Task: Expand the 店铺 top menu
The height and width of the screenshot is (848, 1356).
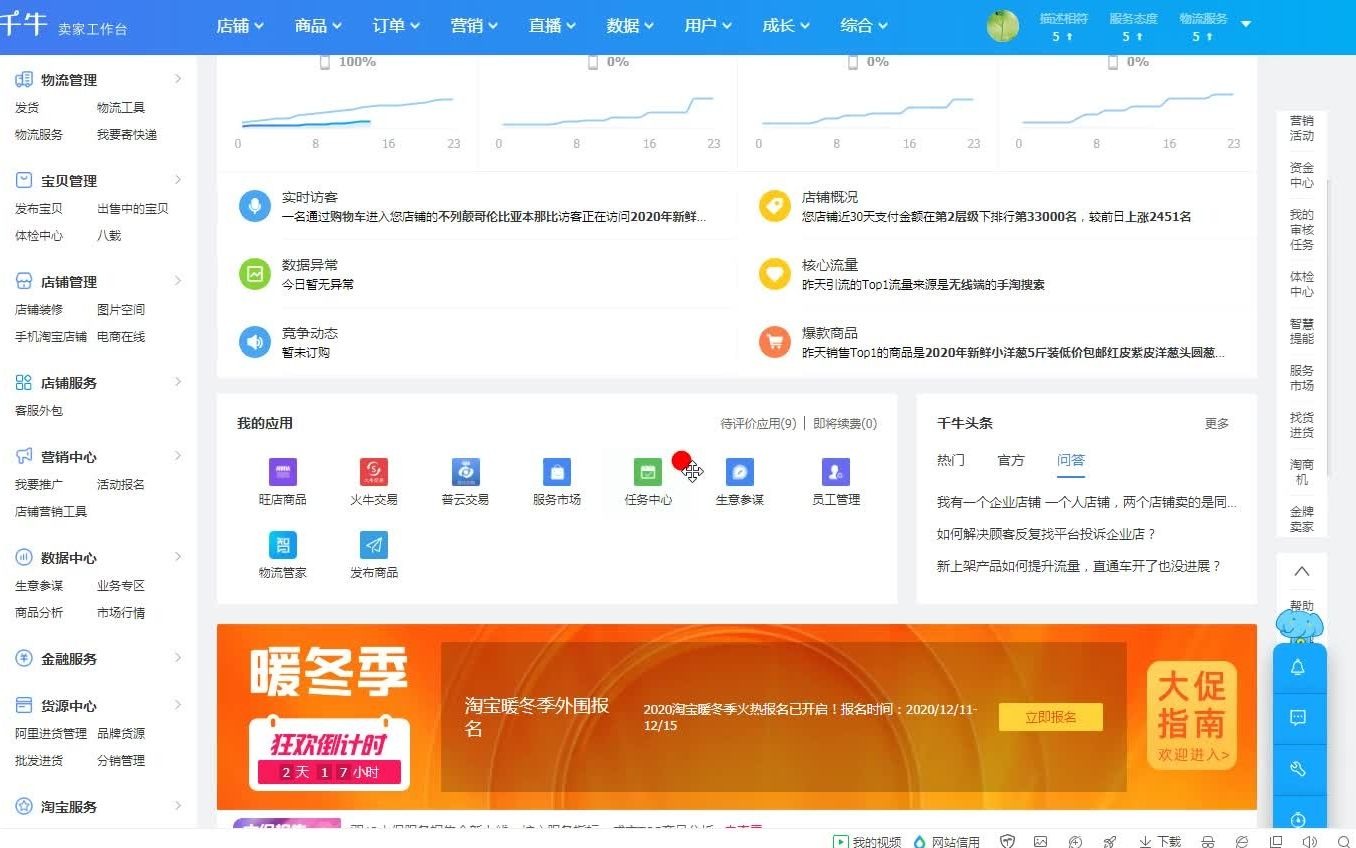Action: [240, 26]
